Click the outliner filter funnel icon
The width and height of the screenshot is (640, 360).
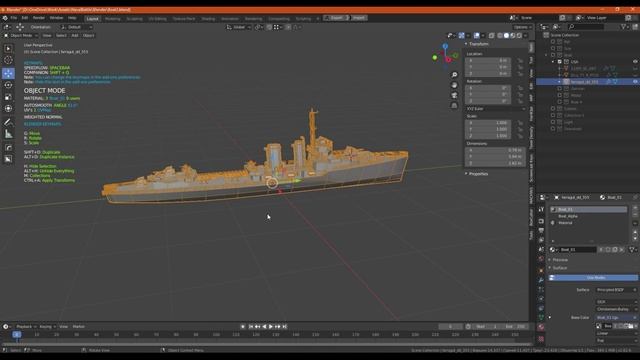pos(624,27)
